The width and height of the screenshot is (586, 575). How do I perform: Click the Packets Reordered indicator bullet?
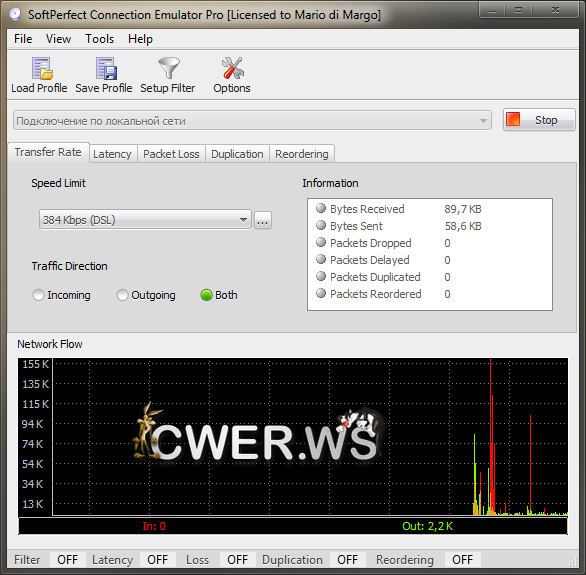(x=321, y=293)
